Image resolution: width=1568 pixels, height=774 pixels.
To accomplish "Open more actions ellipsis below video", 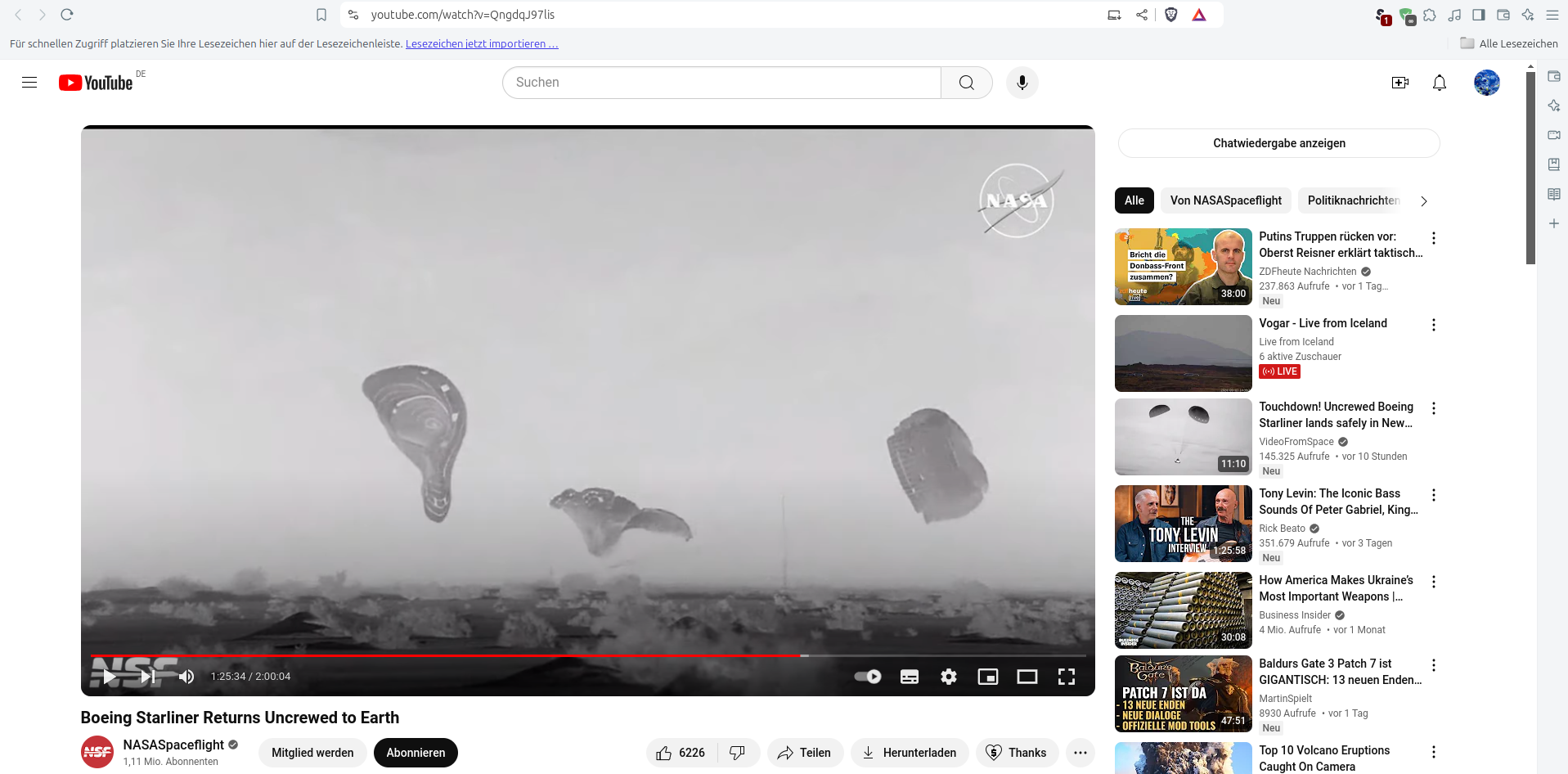I will coord(1081,753).
